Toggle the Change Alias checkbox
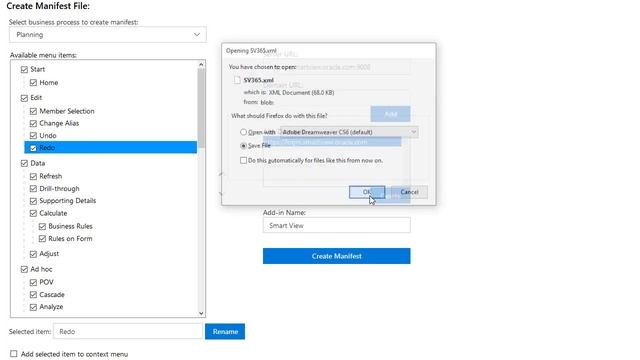The width and height of the screenshot is (640, 360). point(33,123)
